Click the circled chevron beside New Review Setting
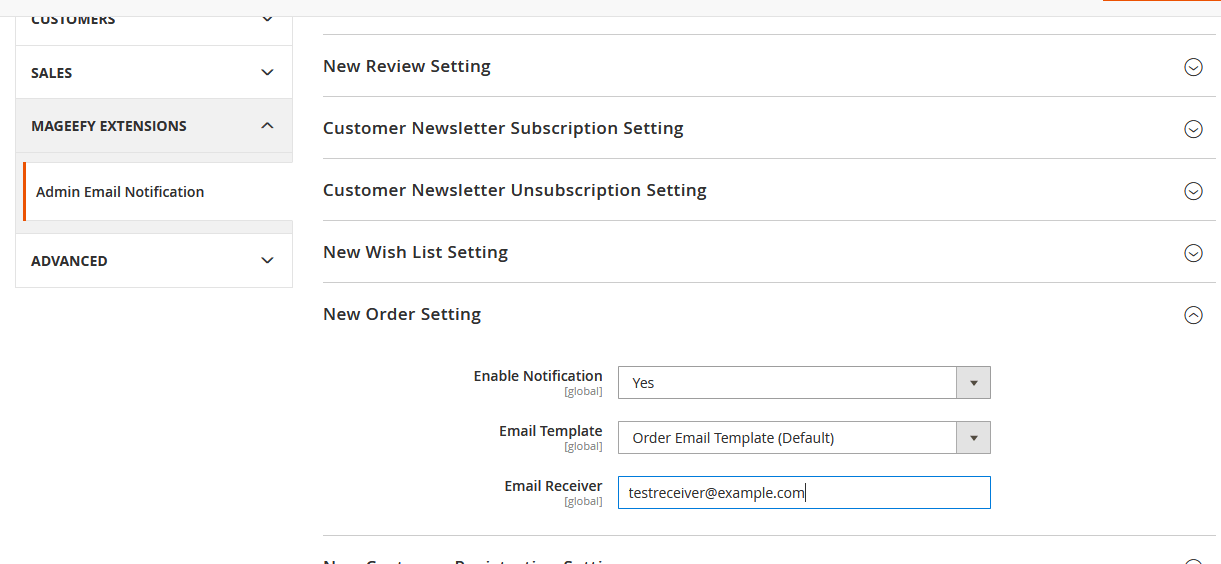The width and height of the screenshot is (1221, 564). (x=1193, y=67)
